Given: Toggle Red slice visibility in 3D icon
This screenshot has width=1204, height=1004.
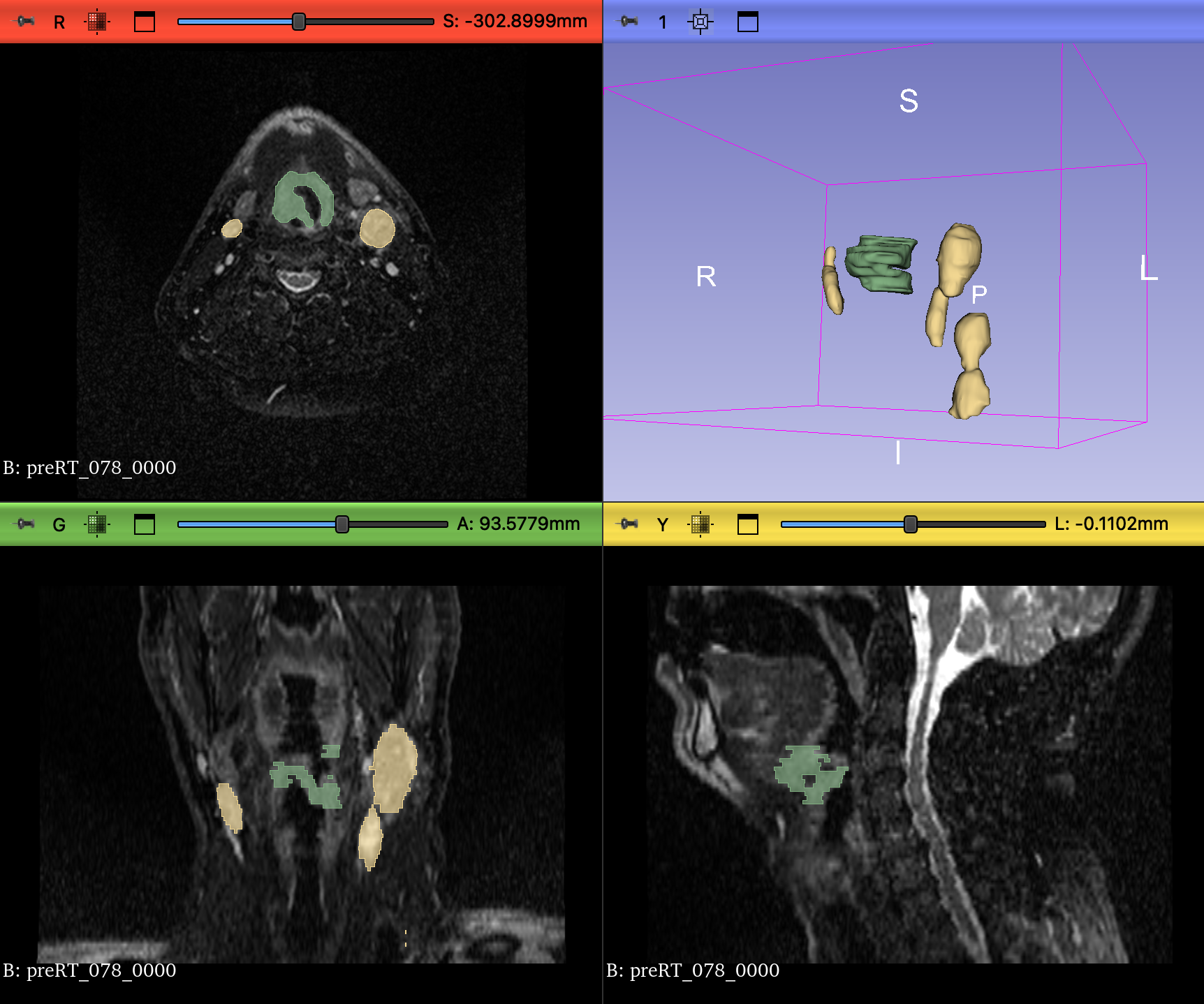Looking at the screenshot, I should (97, 22).
